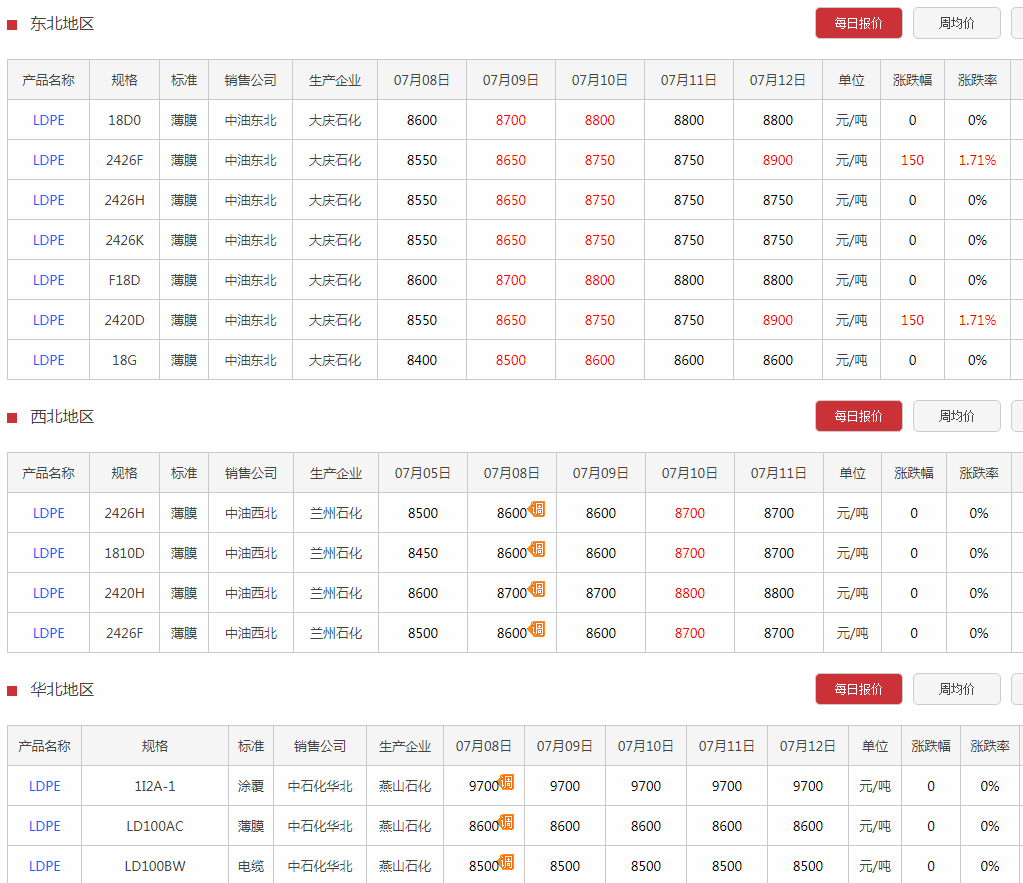Viewport: 1023px width, 883px height.
Task: Click the 07月12日 header in 东北地区 table
Action: coord(778,80)
